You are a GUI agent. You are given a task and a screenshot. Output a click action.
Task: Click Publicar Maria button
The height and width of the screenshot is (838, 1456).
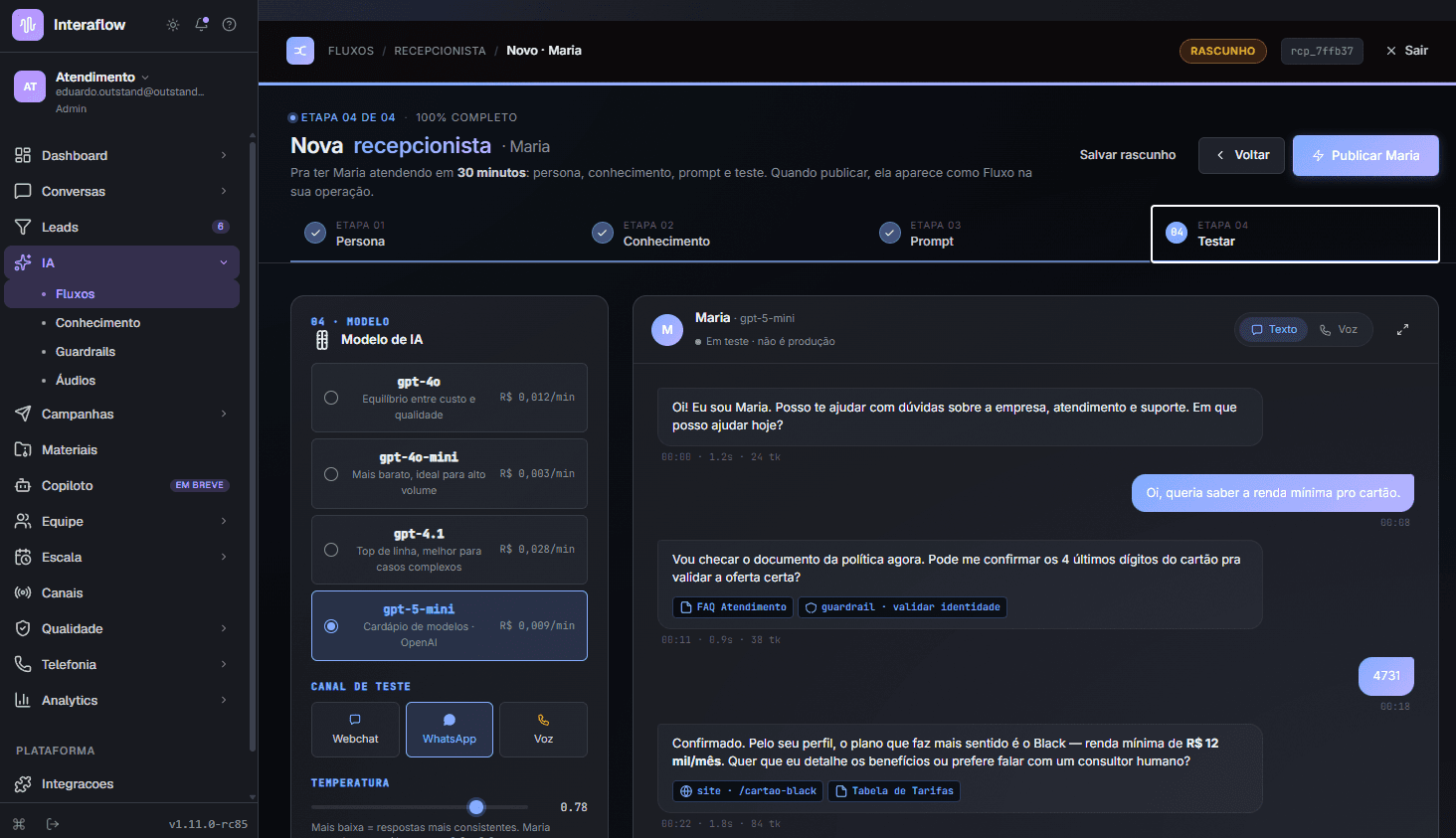point(1365,155)
